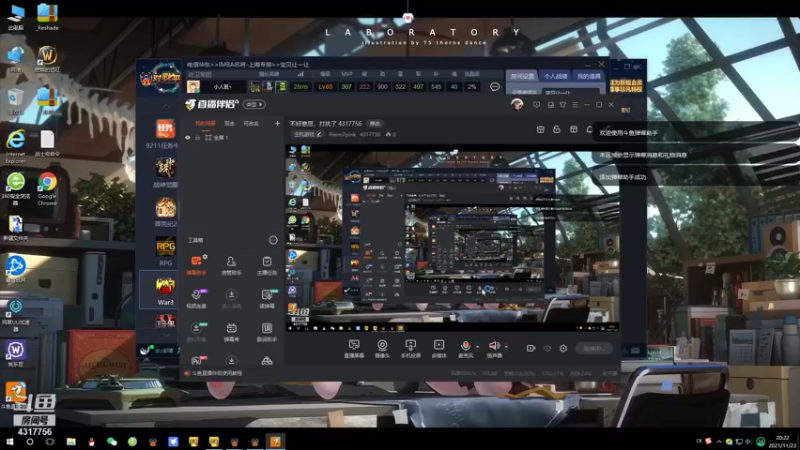Screen dimensions: 800x450
Task: Select 战神空间 in the game platform sidebar
Action: click(165, 172)
